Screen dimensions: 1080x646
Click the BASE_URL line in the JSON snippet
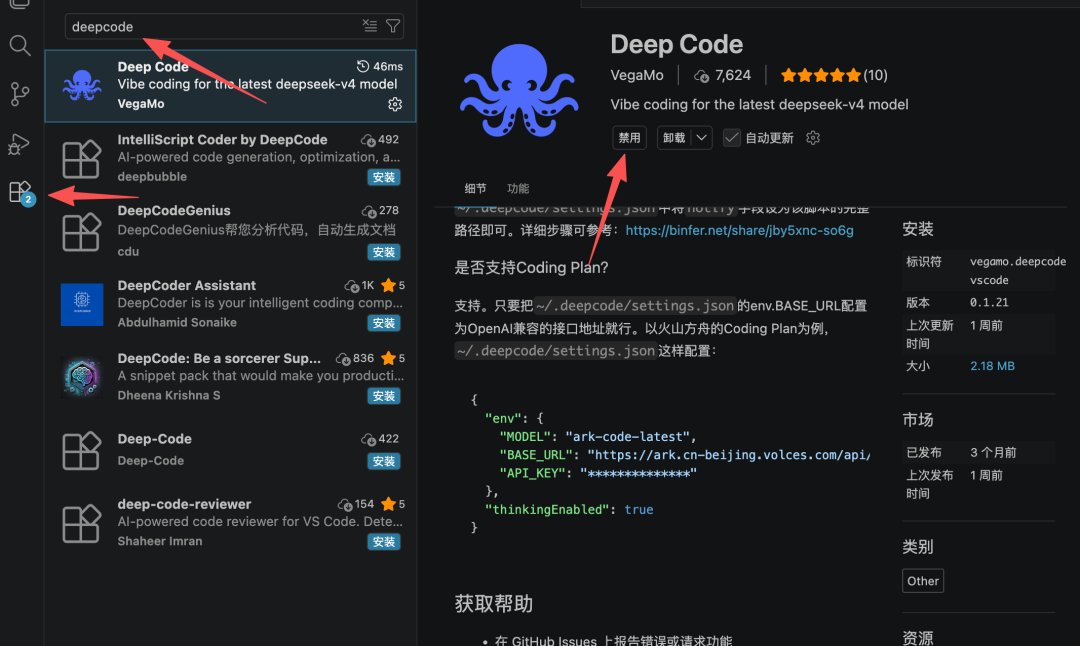pos(685,455)
